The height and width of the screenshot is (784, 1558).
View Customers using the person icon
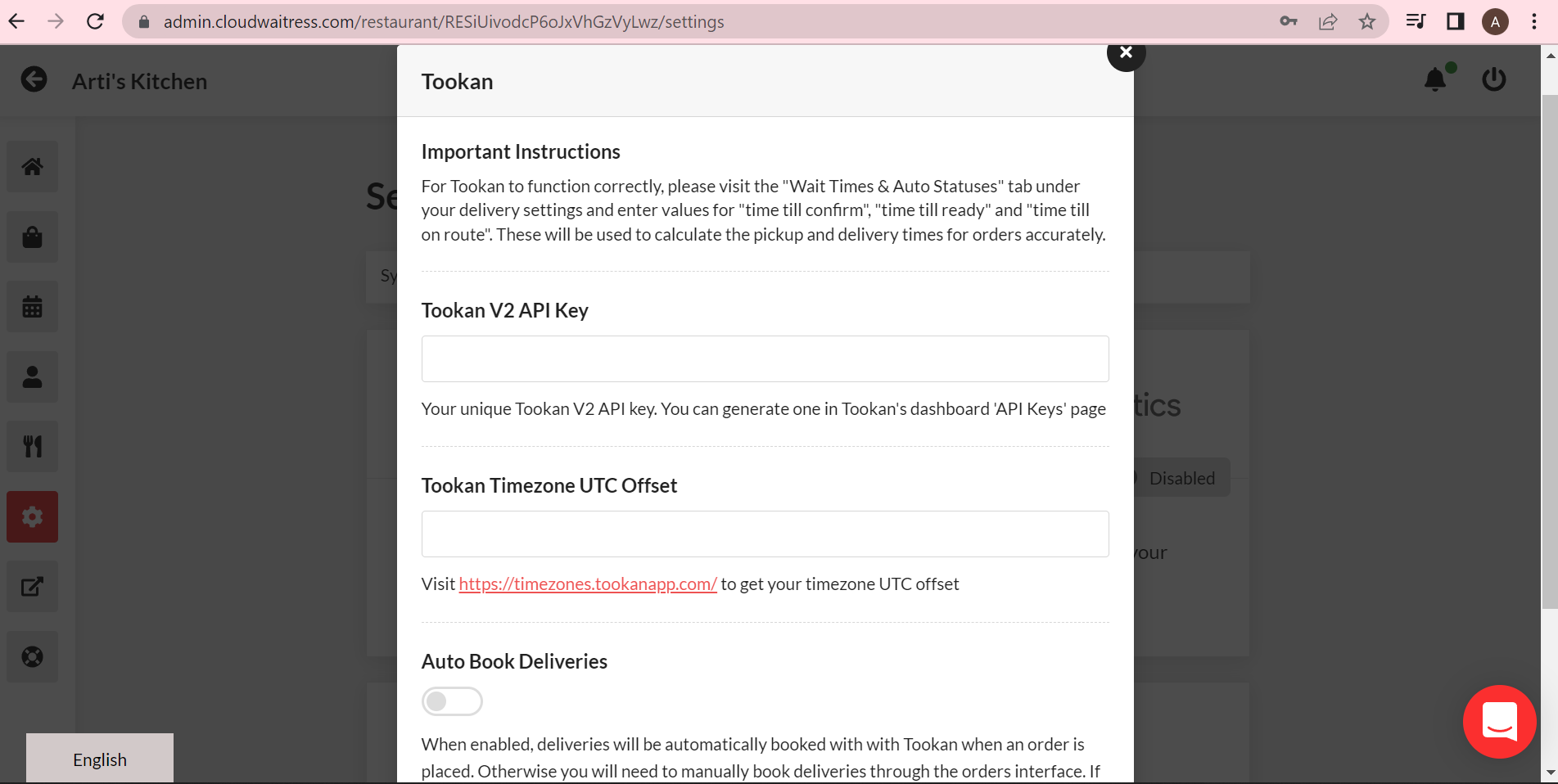pyautogui.click(x=32, y=376)
